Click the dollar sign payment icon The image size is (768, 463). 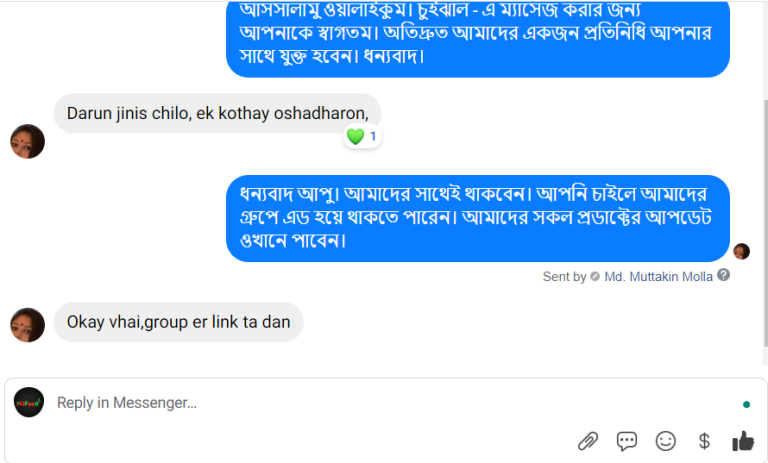click(x=704, y=440)
